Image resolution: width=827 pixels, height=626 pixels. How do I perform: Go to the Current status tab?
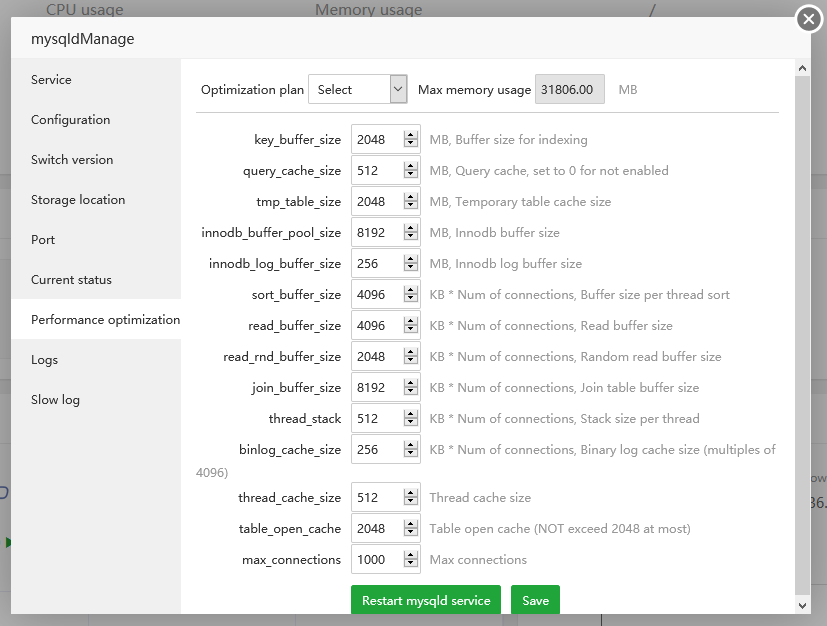(x=71, y=280)
